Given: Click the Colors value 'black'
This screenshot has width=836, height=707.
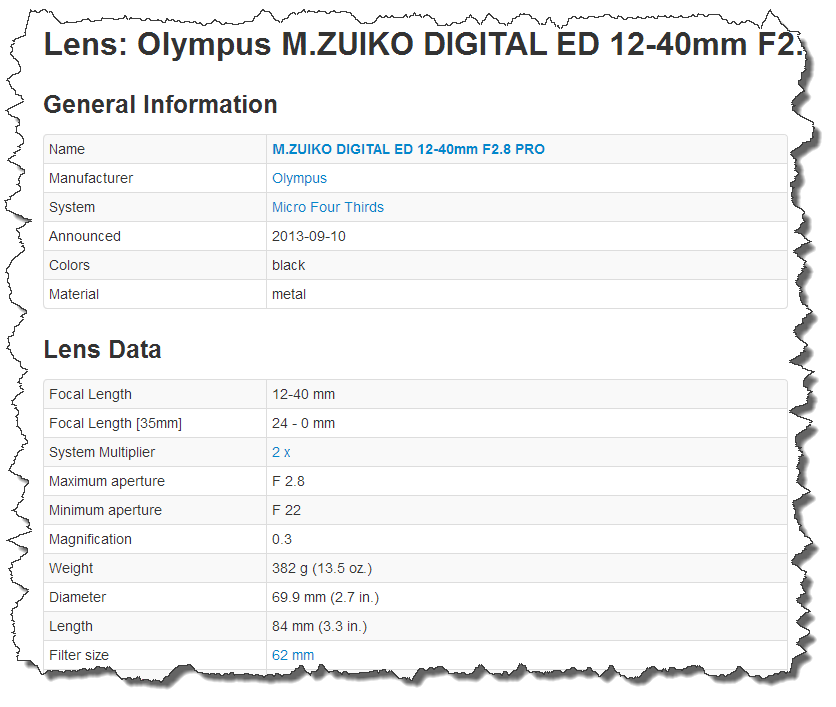Looking at the screenshot, I should pyautogui.click(x=288, y=266).
